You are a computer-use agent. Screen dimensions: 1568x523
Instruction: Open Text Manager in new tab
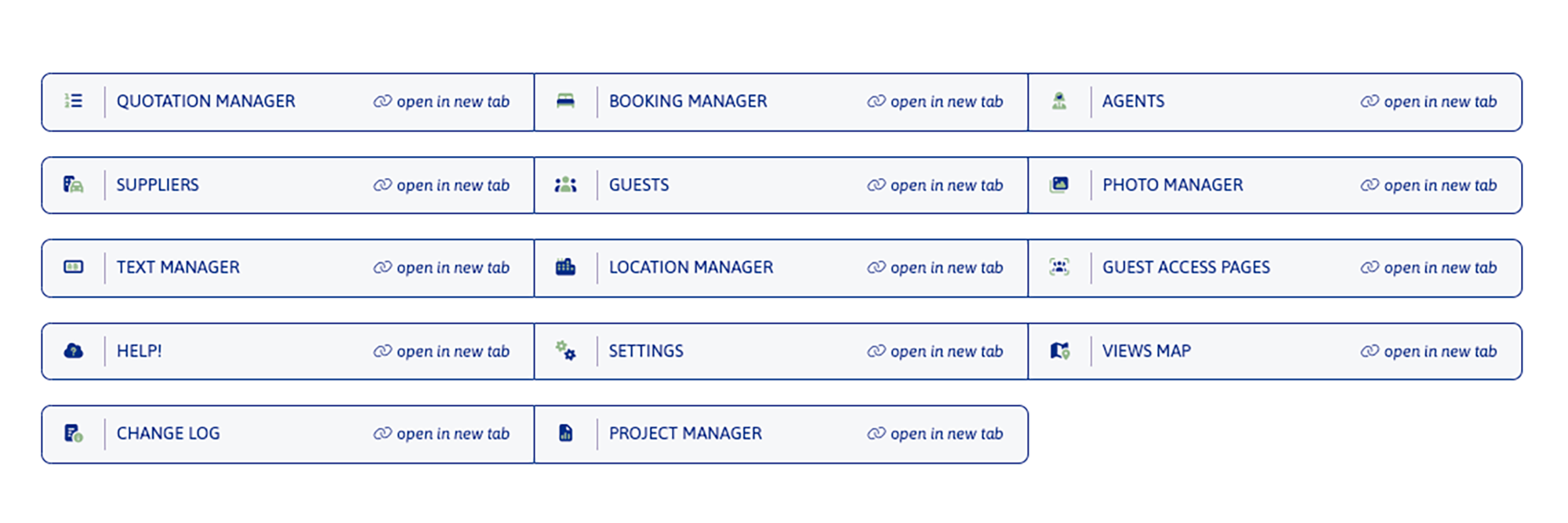441,268
